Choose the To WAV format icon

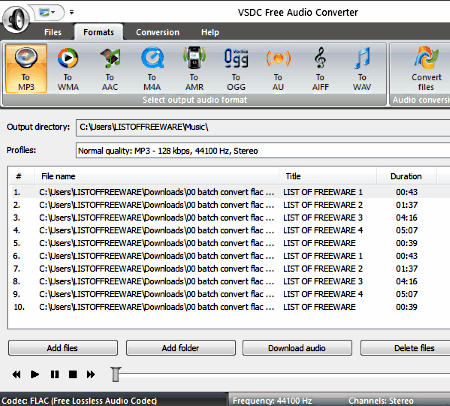pyautogui.click(x=362, y=69)
